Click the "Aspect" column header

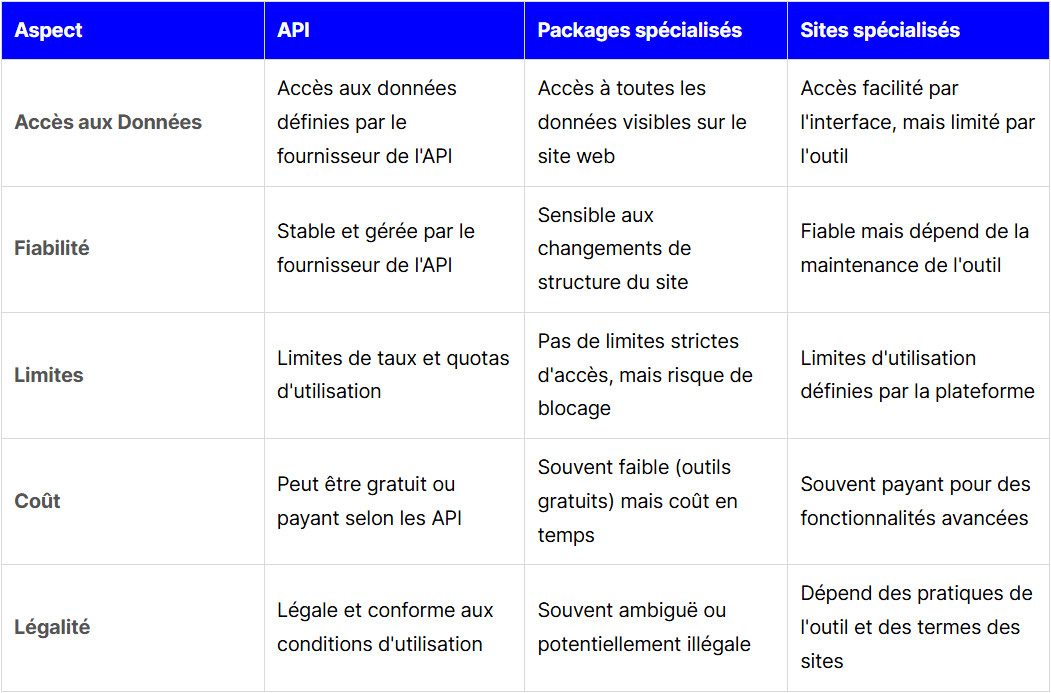tap(48, 30)
